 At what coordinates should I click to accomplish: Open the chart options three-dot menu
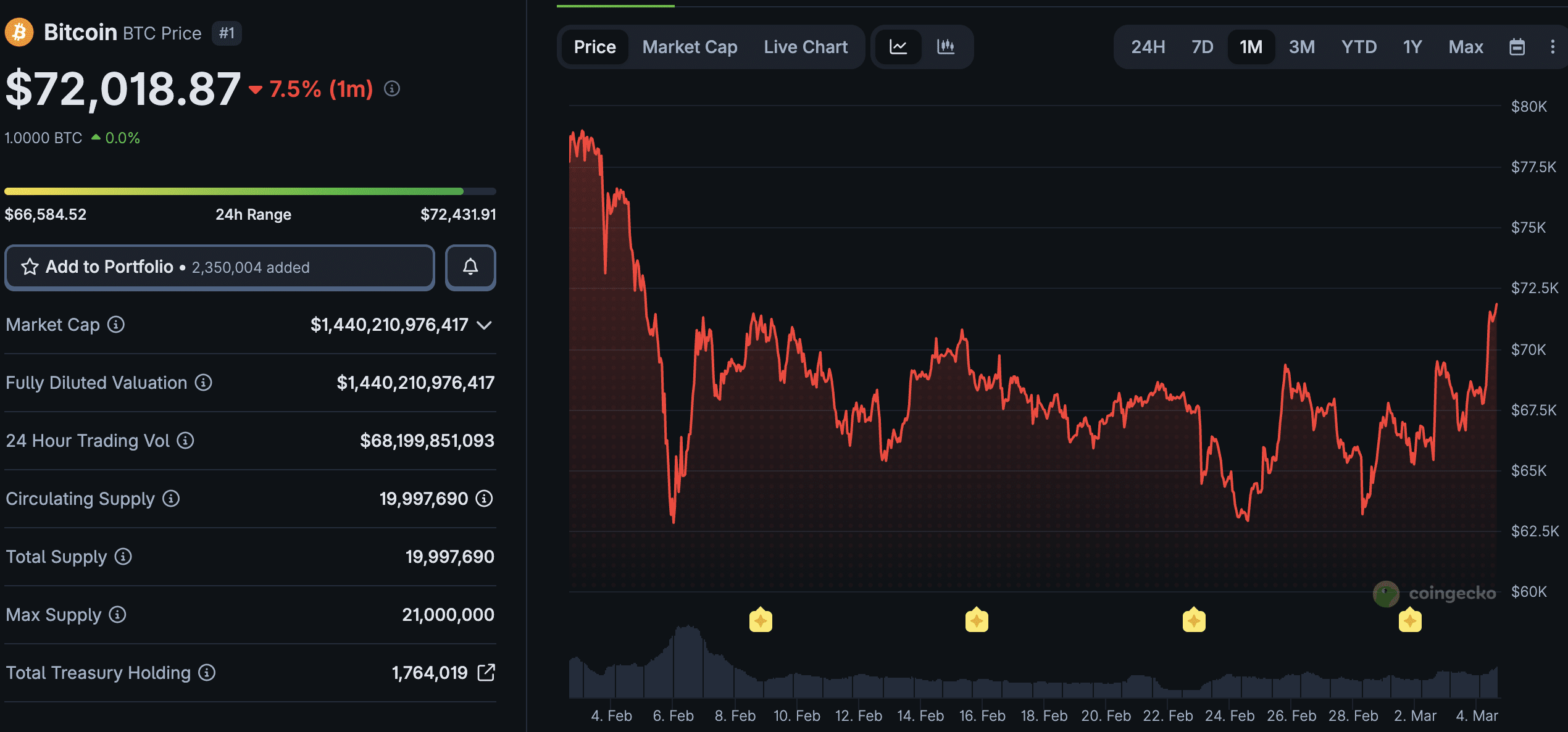(1554, 46)
